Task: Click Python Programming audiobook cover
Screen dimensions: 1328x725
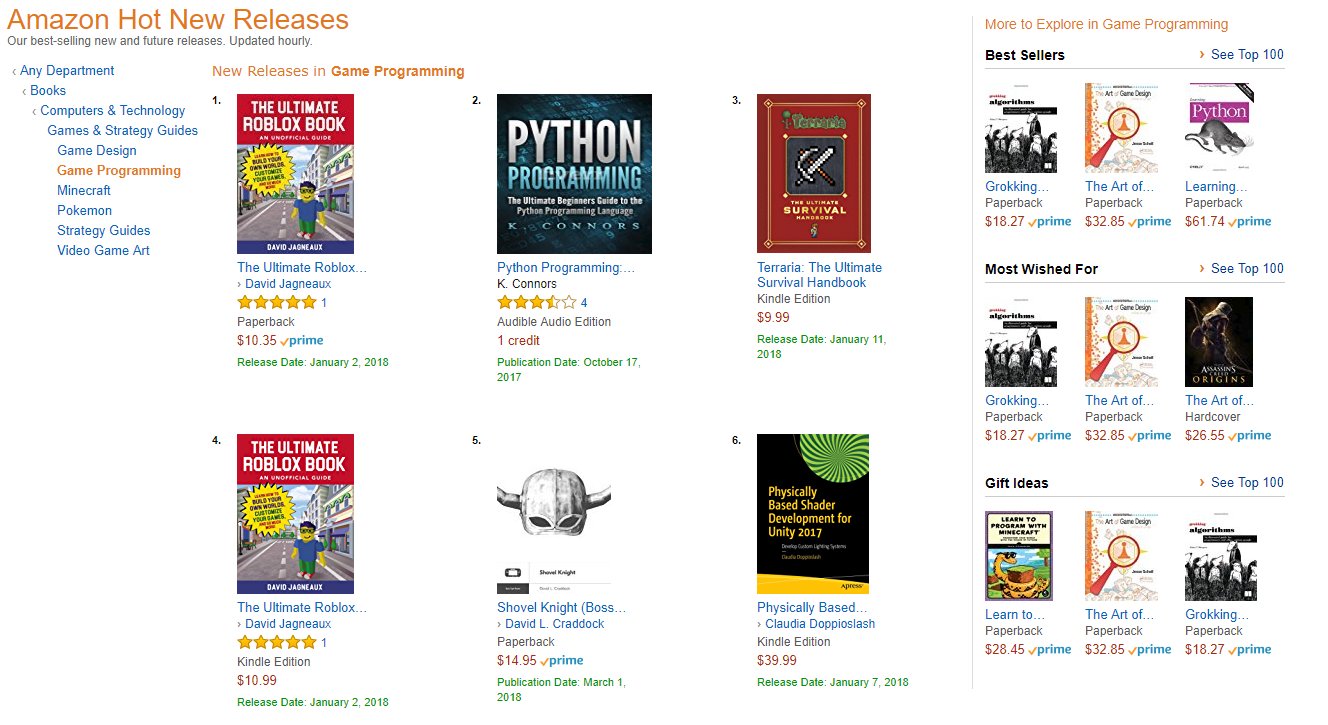Action: tap(574, 174)
